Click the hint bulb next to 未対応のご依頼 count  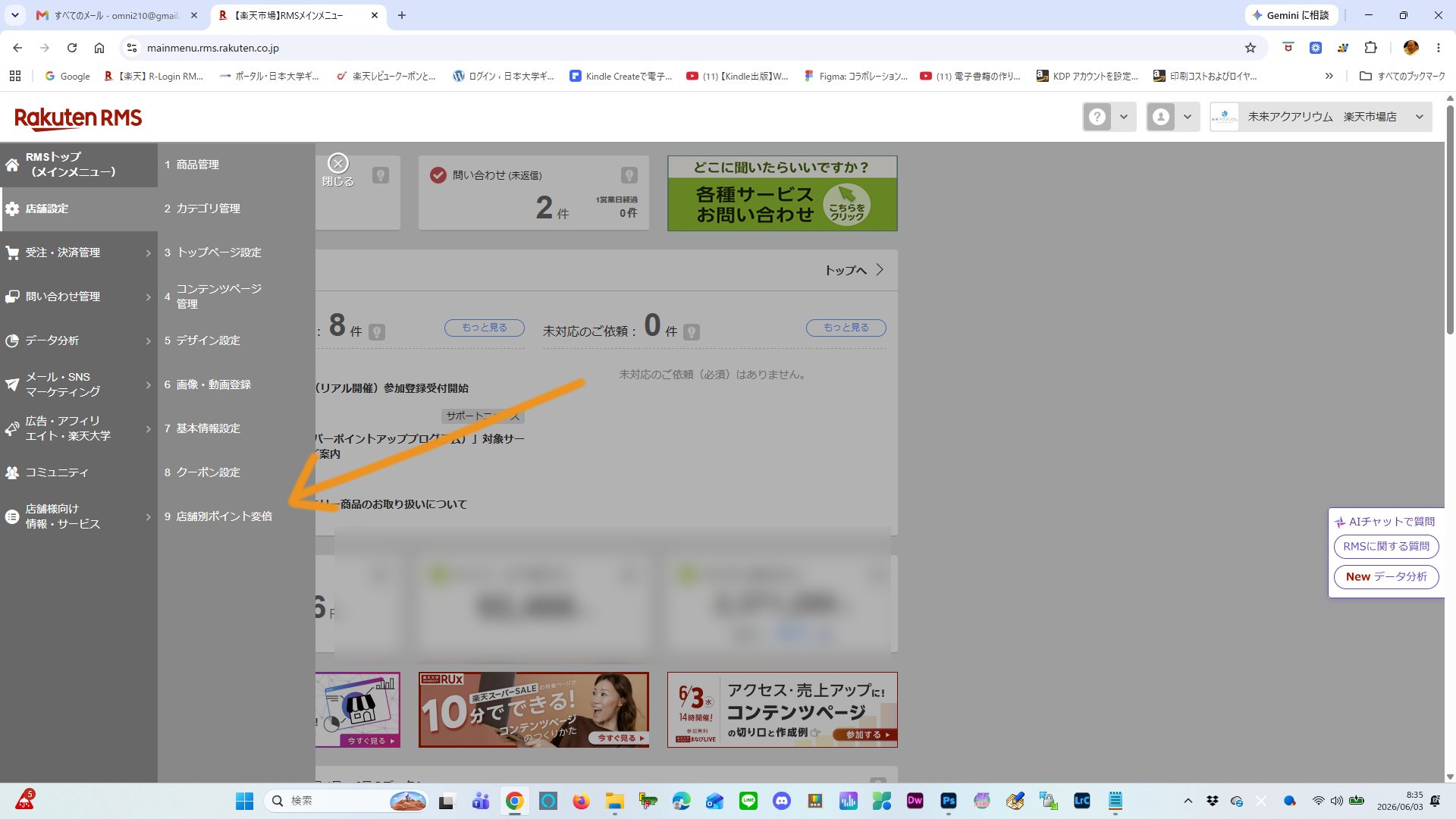692,332
